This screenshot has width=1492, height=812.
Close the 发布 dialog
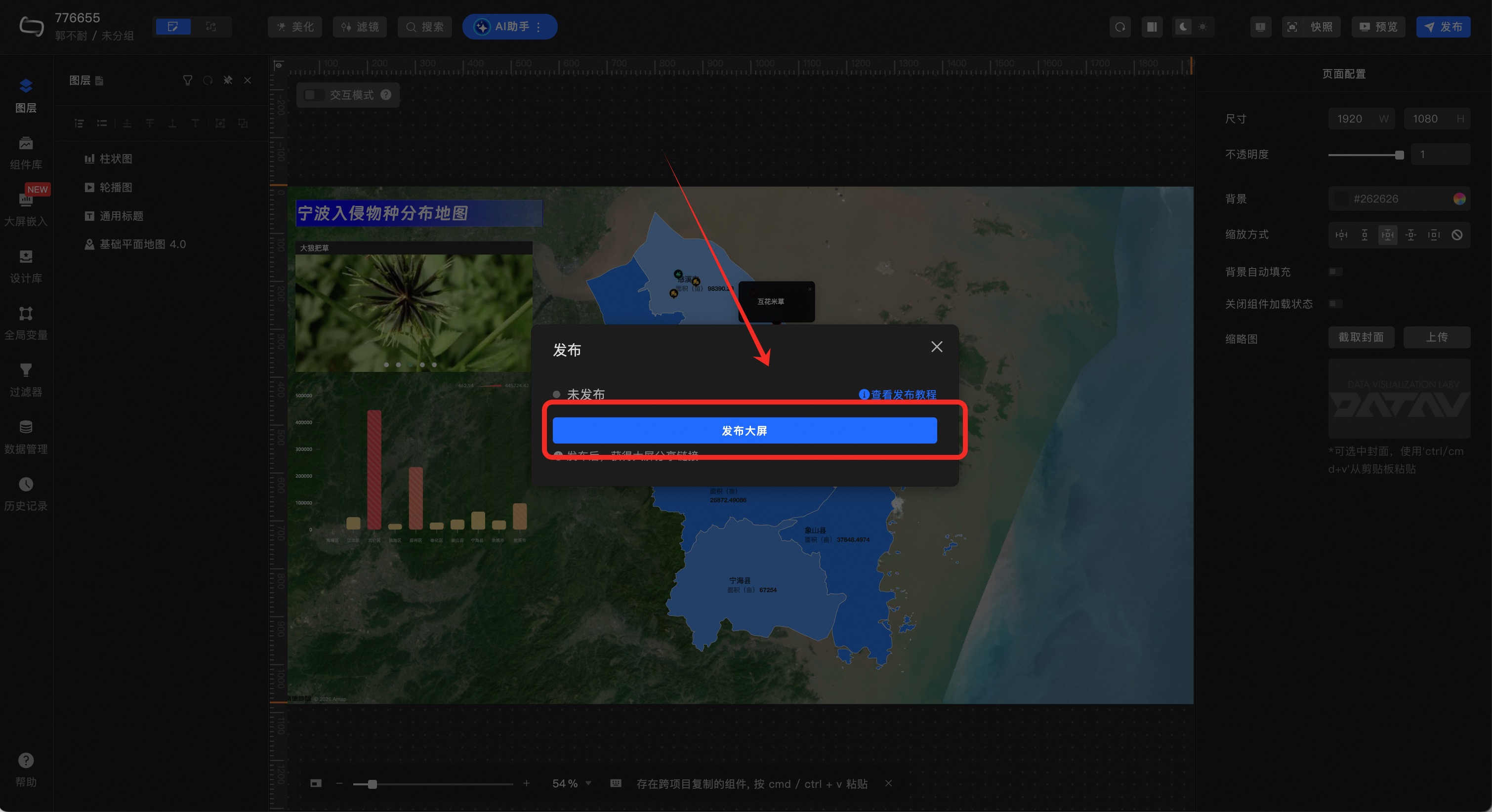[936, 347]
